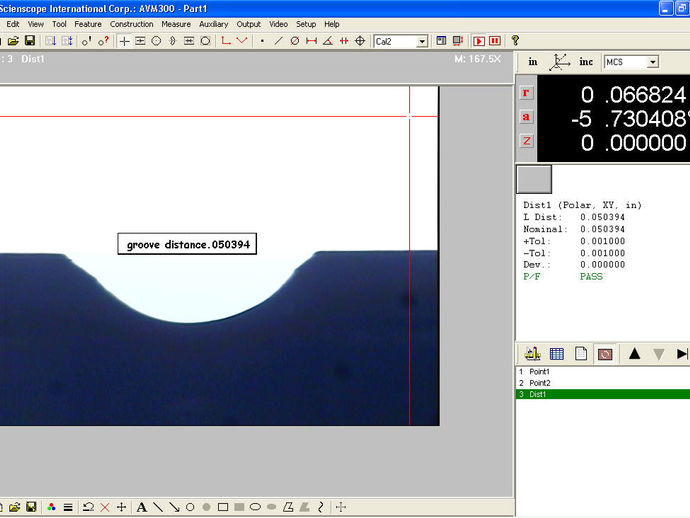Open the Feature menu
Image resolution: width=690 pixels, height=518 pixels.
[88, 24]
